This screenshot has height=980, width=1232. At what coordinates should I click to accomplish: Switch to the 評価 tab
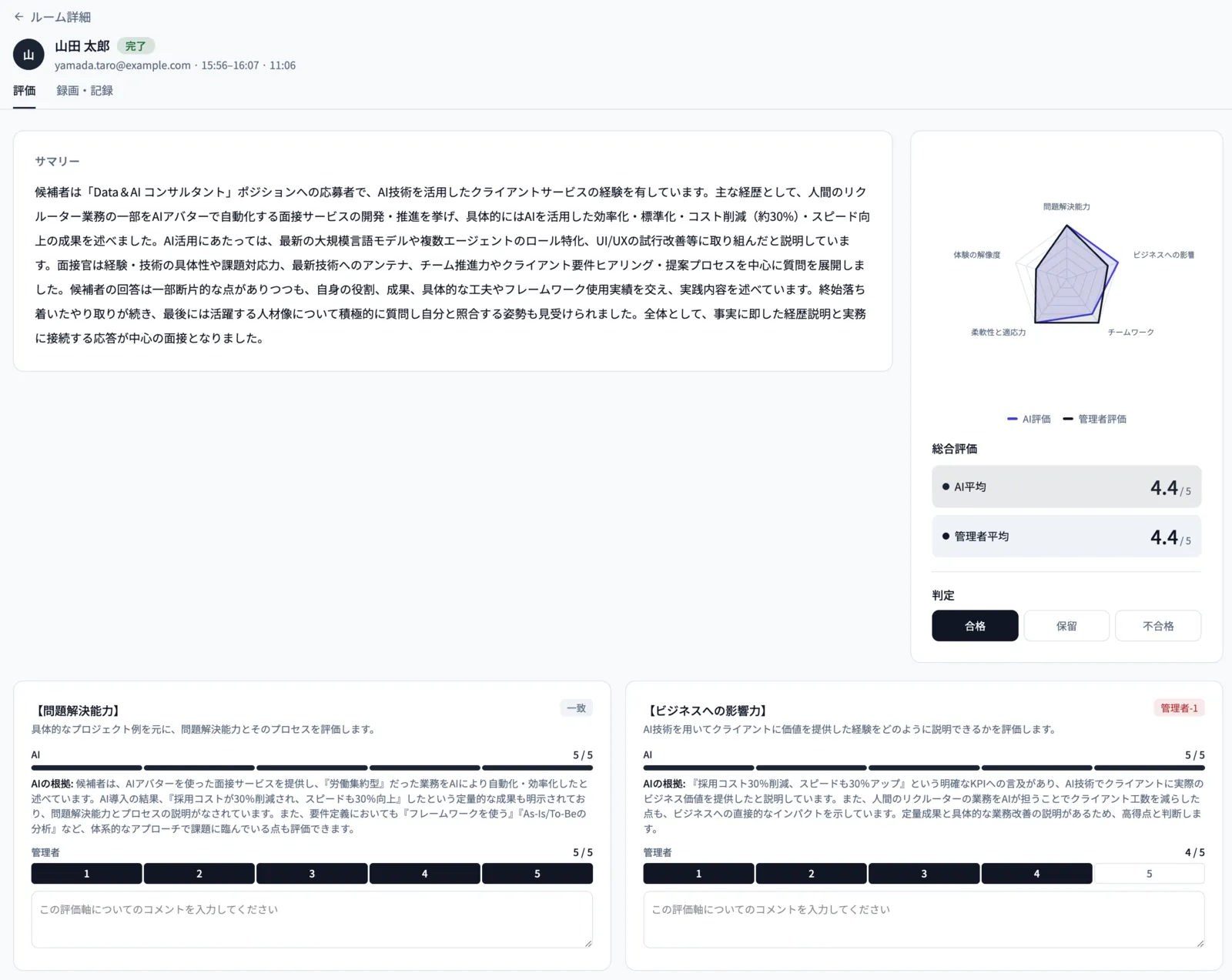[25, 91]
